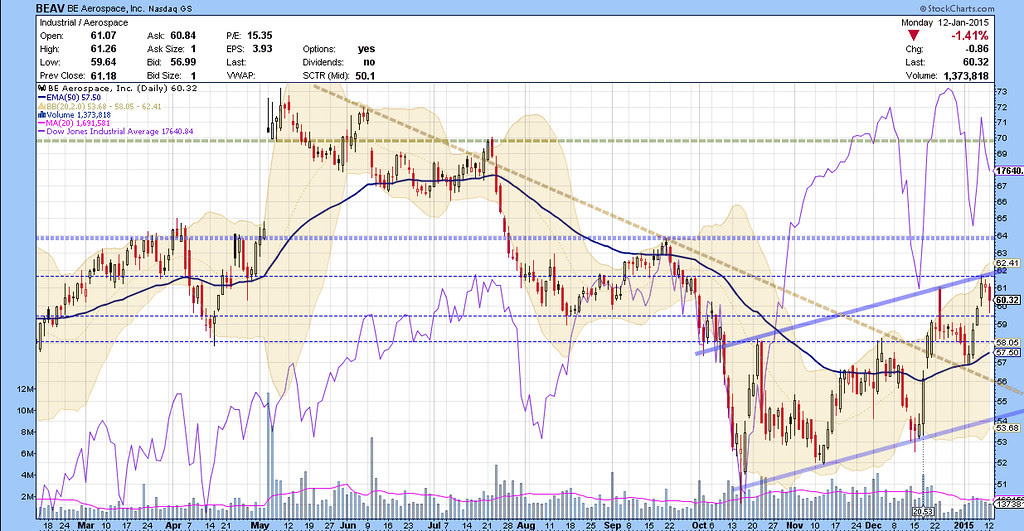The height and width of the screenshot is (531, 1024).
Task: Click the BEAV ticker symbol
Action: coord(51,8)
